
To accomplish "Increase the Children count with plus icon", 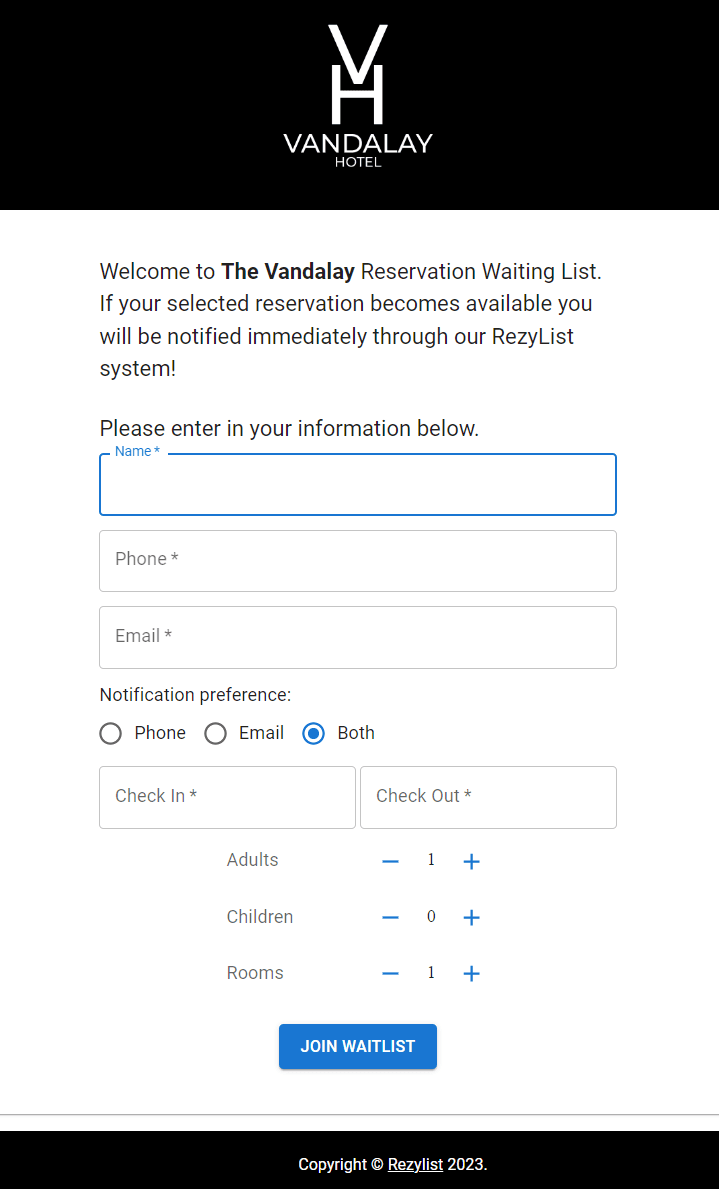I will click(x=472, y=917).
